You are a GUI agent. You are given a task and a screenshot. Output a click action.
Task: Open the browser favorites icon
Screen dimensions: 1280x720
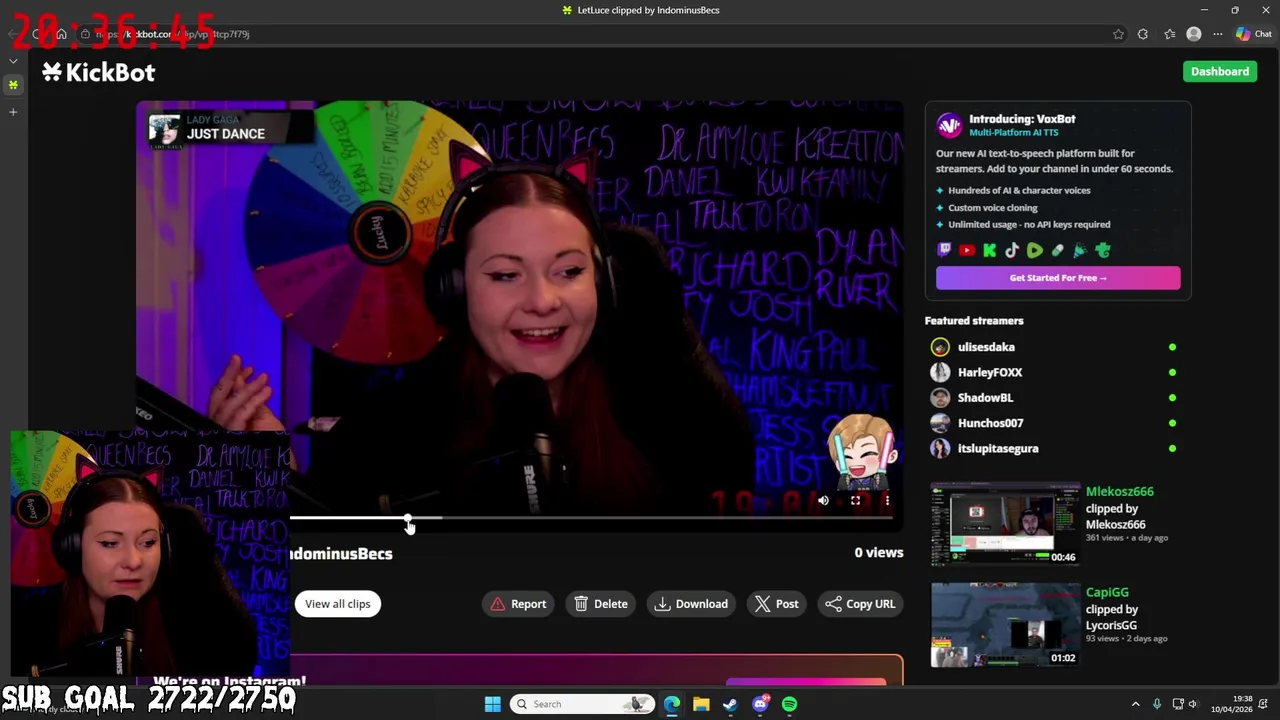1169,34
